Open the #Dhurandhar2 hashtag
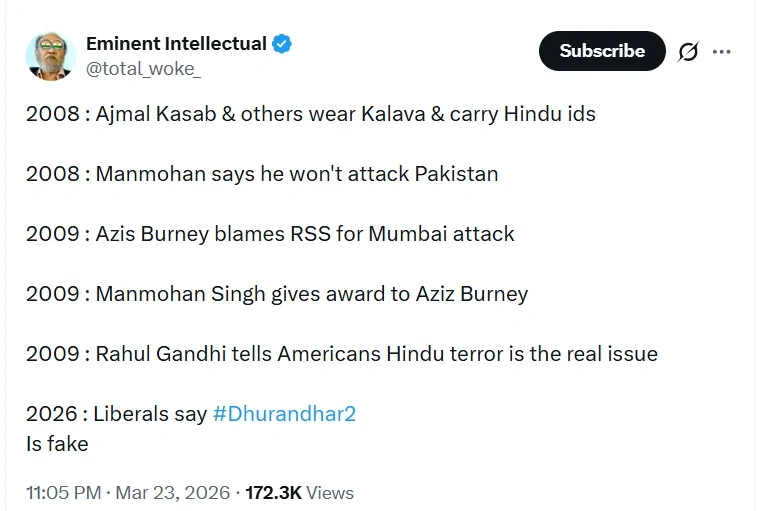The width and height of the screenshot is (766, 511). pos(284,413)
